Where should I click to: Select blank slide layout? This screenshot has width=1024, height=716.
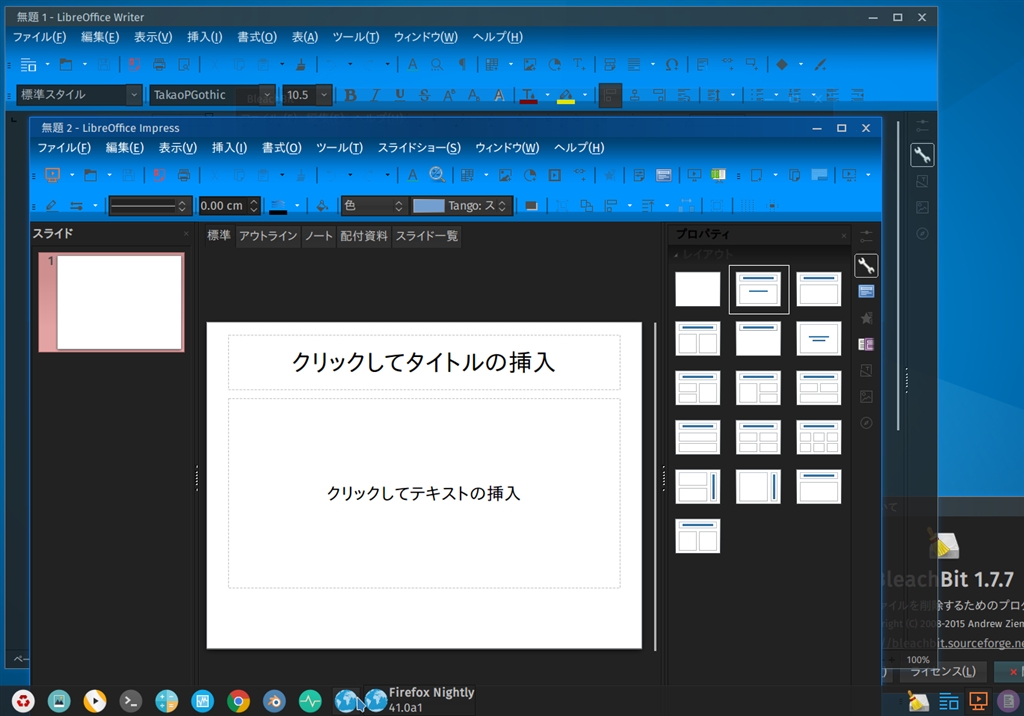pos(697,289)
